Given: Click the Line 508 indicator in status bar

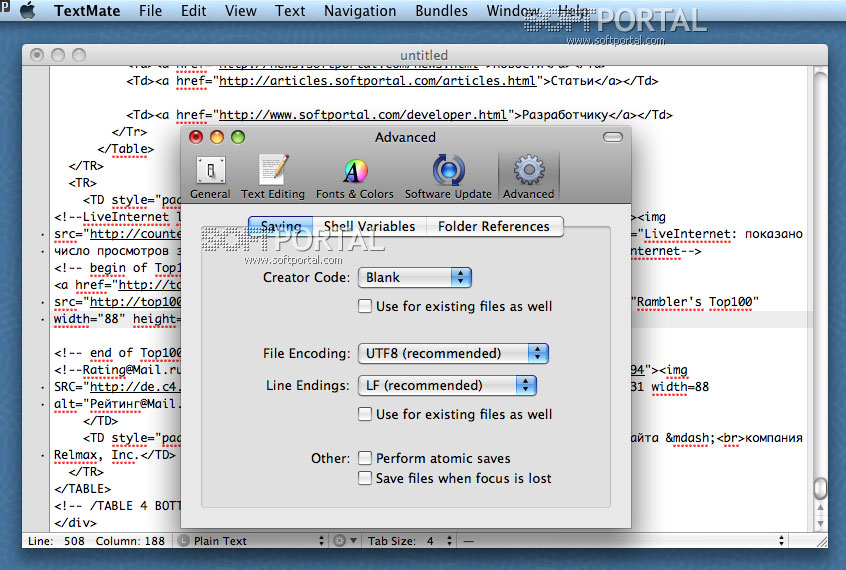Looking at the screenshot, I should tap(56, 541).
